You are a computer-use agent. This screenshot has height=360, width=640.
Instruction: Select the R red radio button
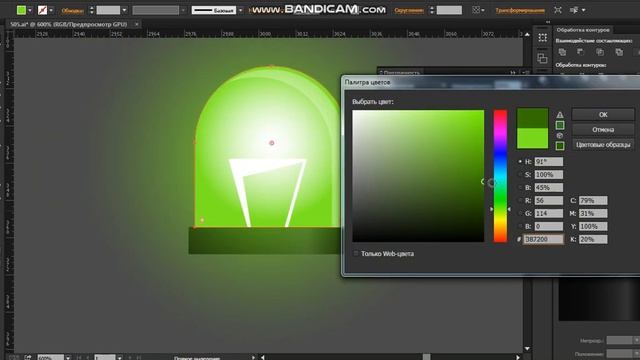pos(520,200)
